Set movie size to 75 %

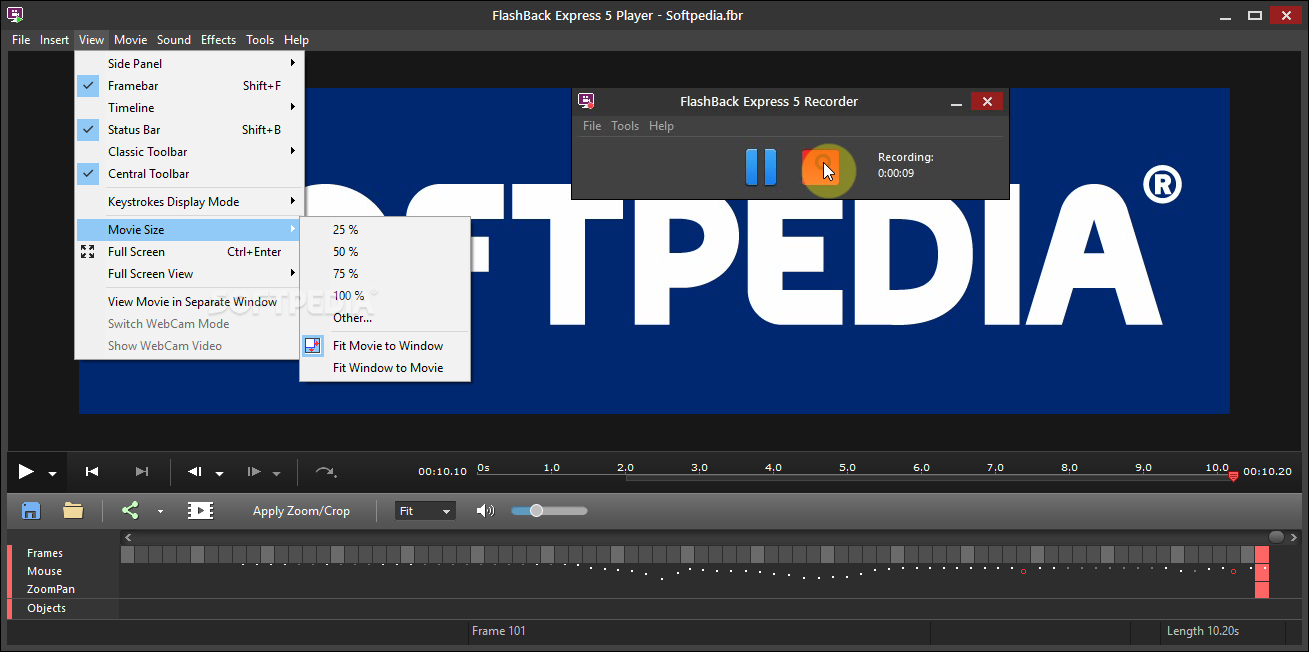385,274
